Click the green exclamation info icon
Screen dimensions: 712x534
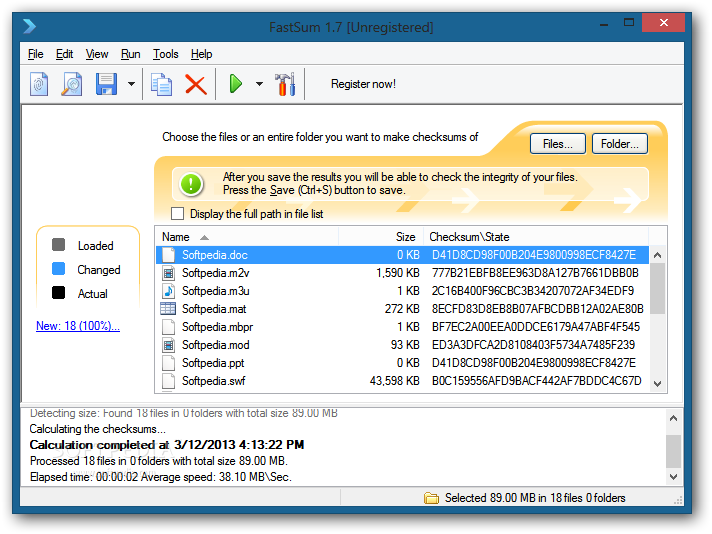(x=191, y=184)
